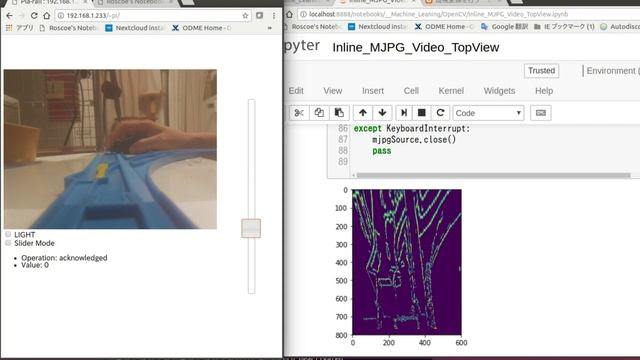The height and width of the screenshot is (360, 640).
Task: Reload the 192.168.1.233 page
Action: tap(34, 16)
